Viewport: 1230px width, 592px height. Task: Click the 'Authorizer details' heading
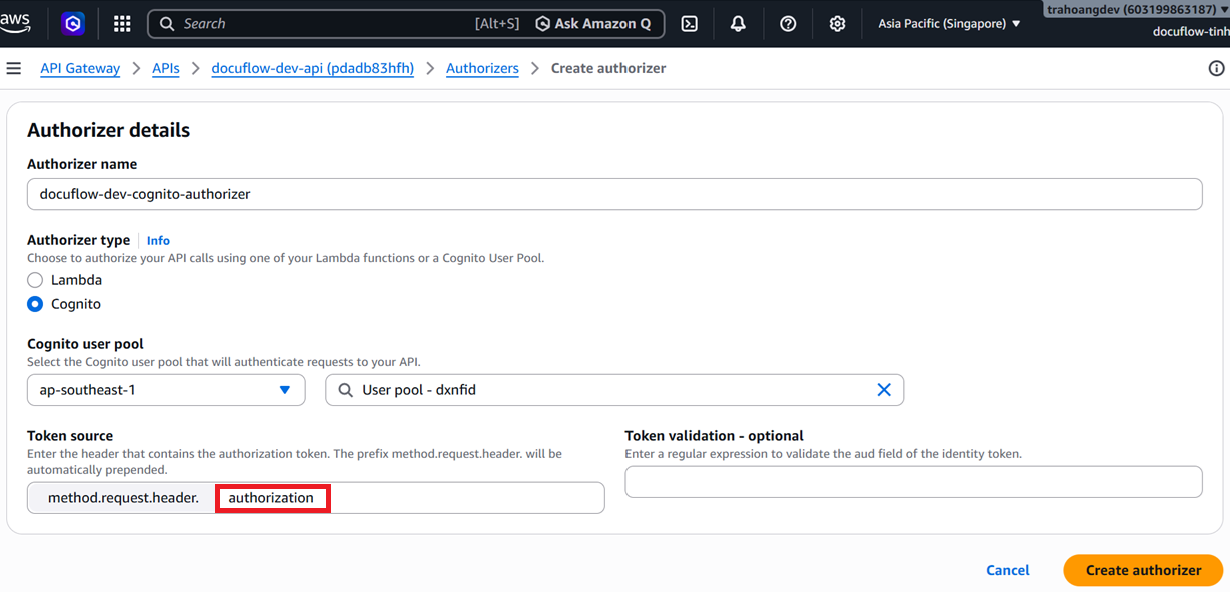(108, 130)
